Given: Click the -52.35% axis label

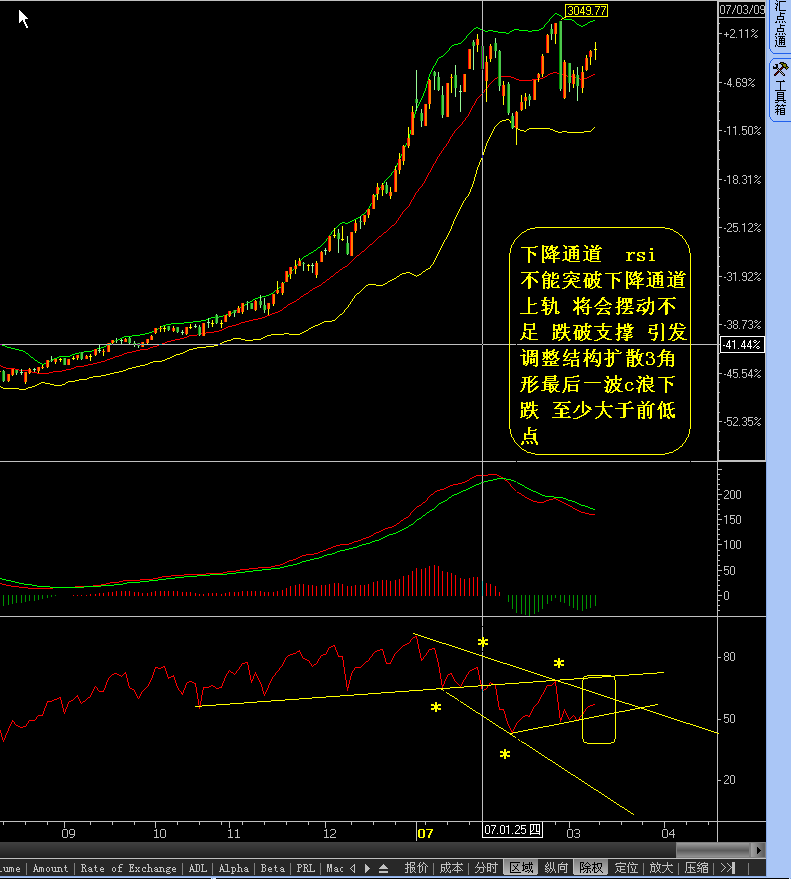Looking at the screenshot, I should click(x=742, y=422).
